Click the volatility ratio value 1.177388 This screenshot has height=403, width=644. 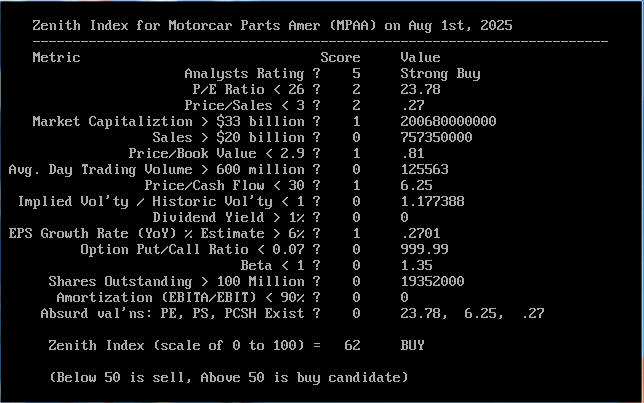[x=432, y=201]
